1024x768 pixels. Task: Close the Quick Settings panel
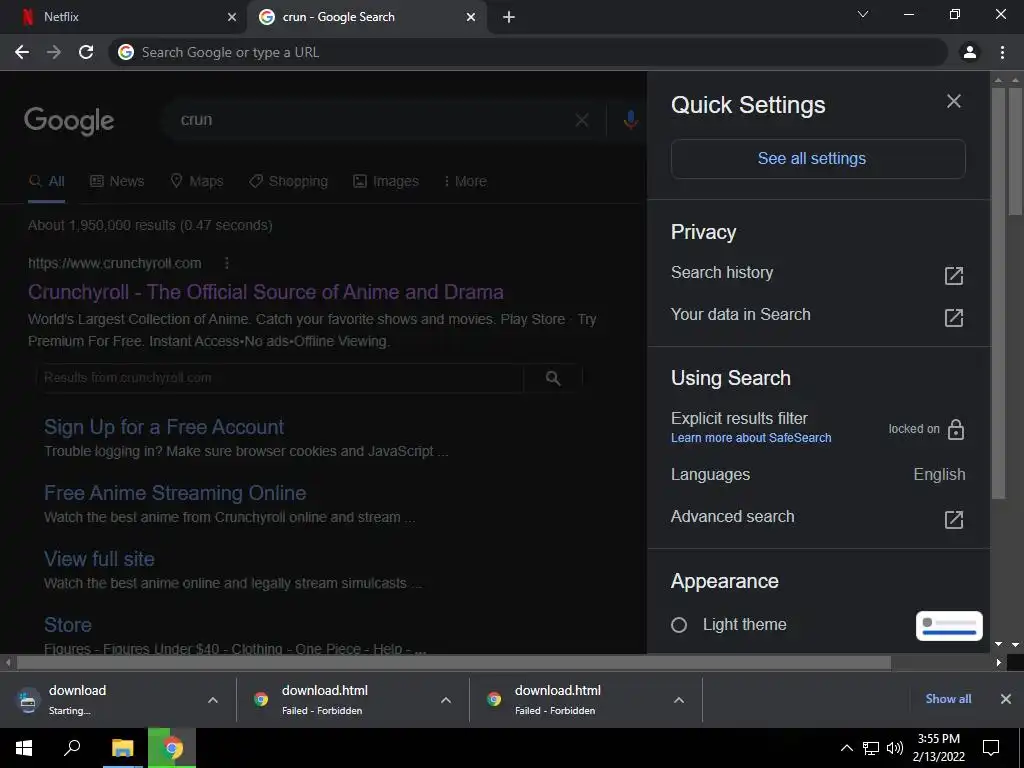[953, 101]
